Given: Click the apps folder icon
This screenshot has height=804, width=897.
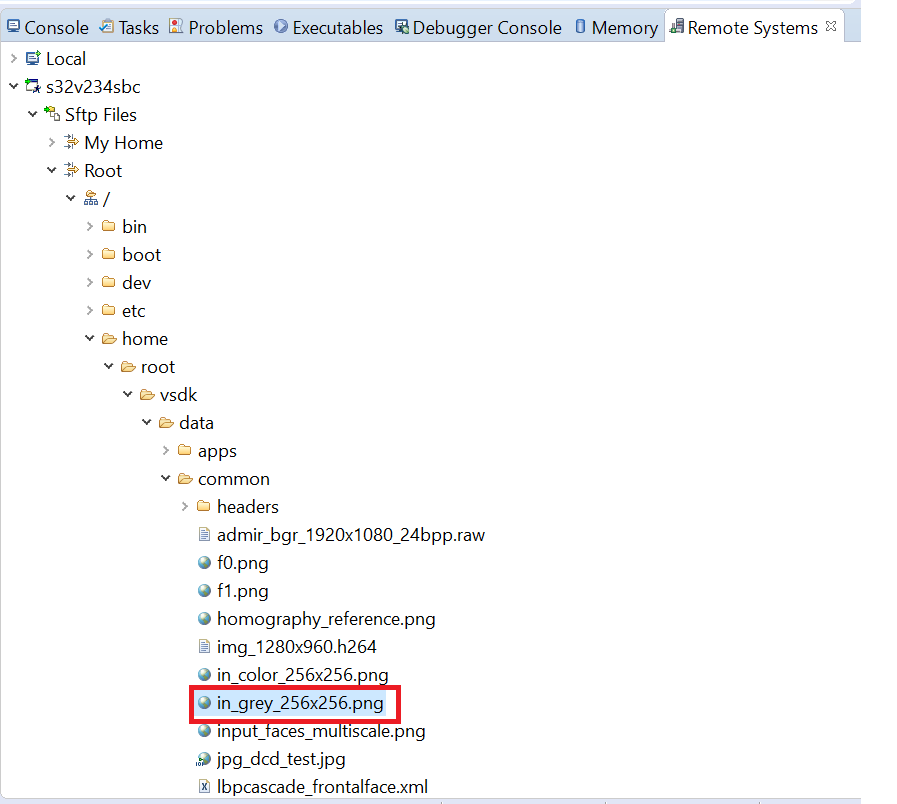Looking at the screenshot, I should pyautogui.click(x=184, y=450).
